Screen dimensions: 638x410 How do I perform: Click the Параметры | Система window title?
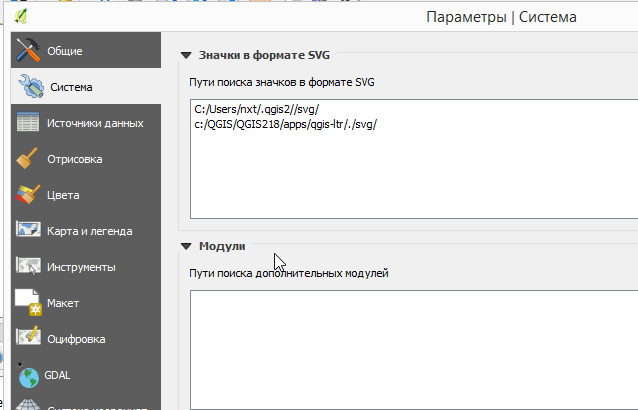(500, 17)
